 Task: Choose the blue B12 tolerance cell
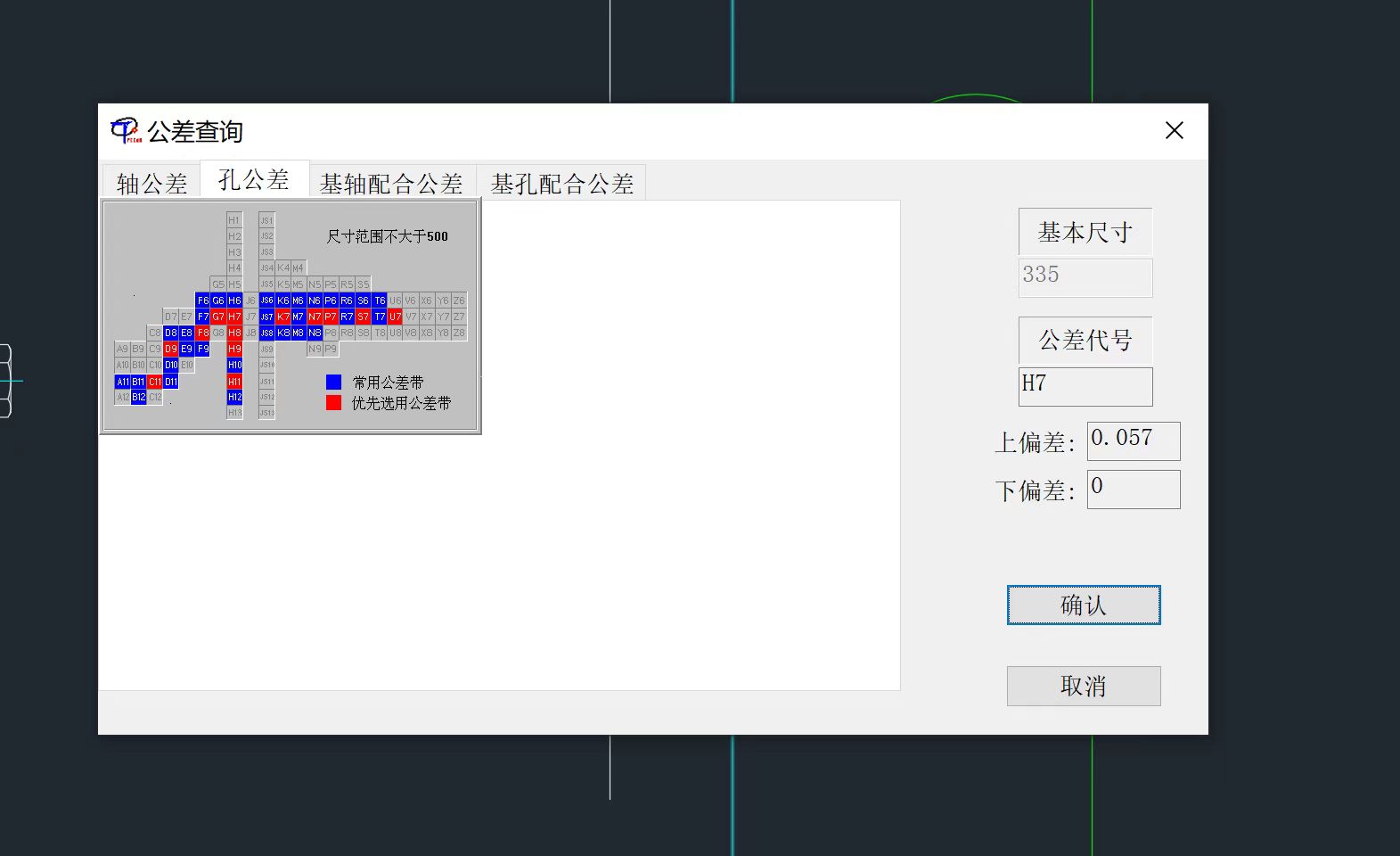point(138,398)
